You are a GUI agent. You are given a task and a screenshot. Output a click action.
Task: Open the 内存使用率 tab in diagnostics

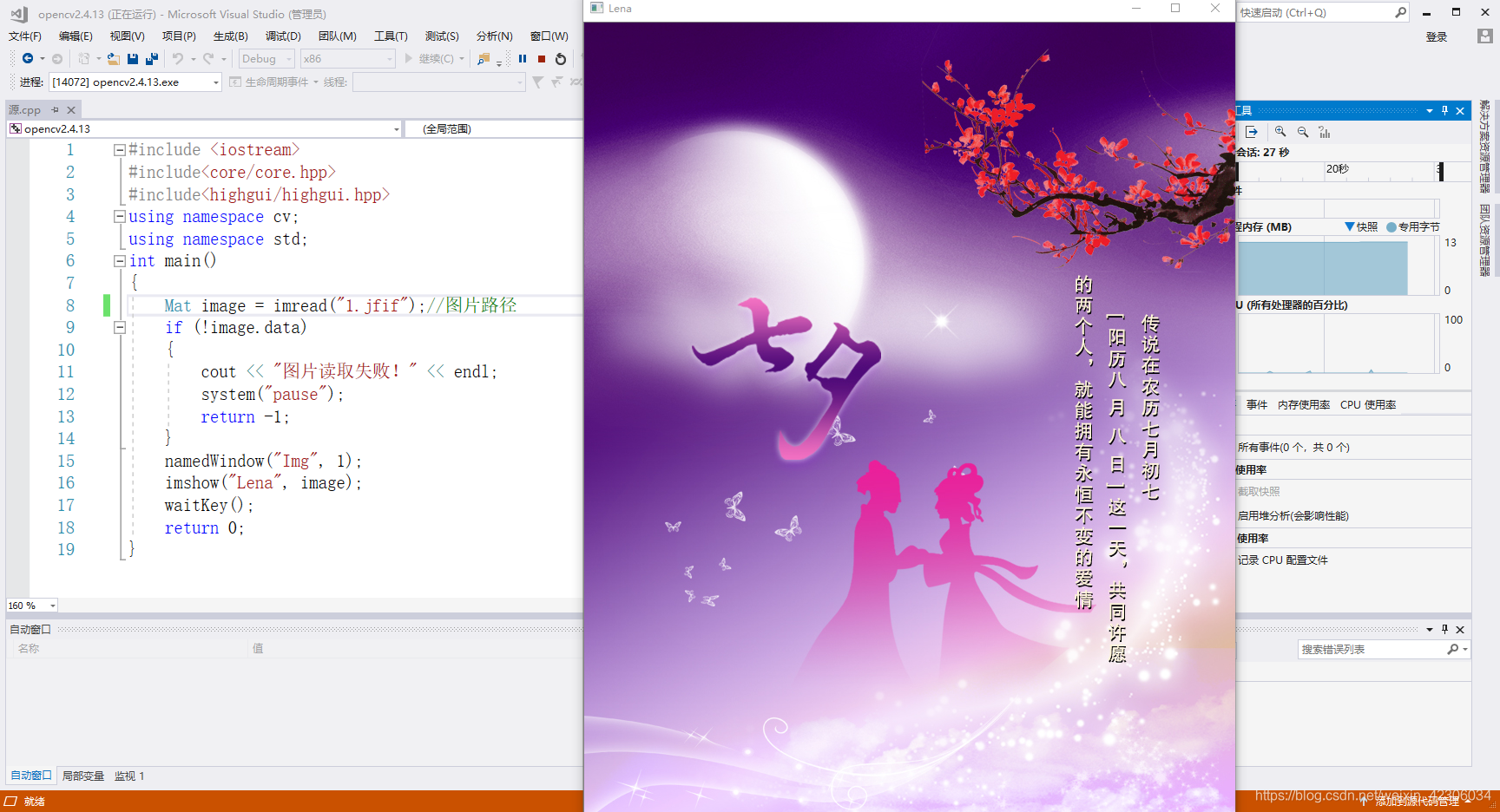click(x=1304, y=404)
